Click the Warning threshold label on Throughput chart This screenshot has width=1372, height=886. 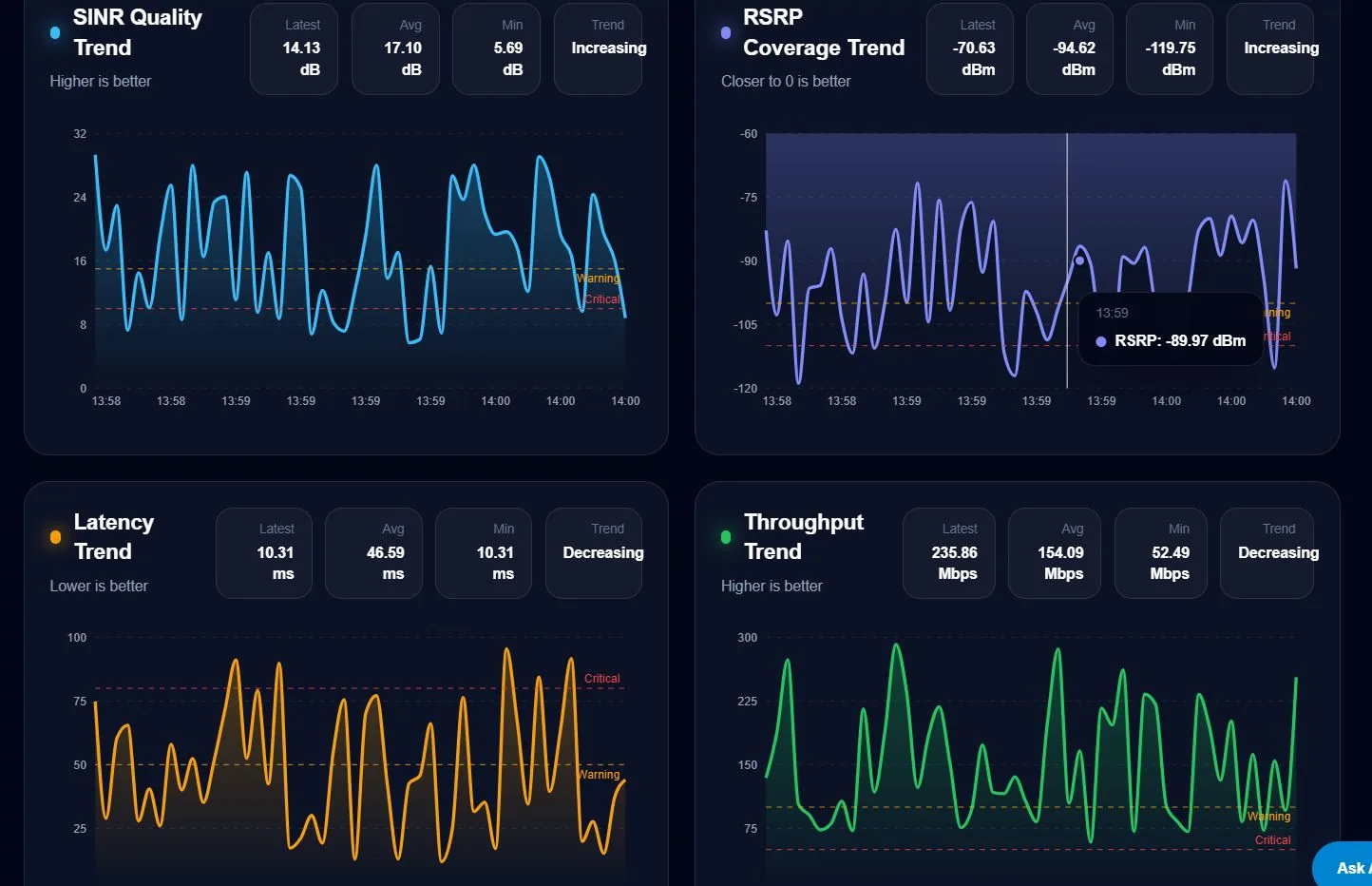pos(1269,817)
